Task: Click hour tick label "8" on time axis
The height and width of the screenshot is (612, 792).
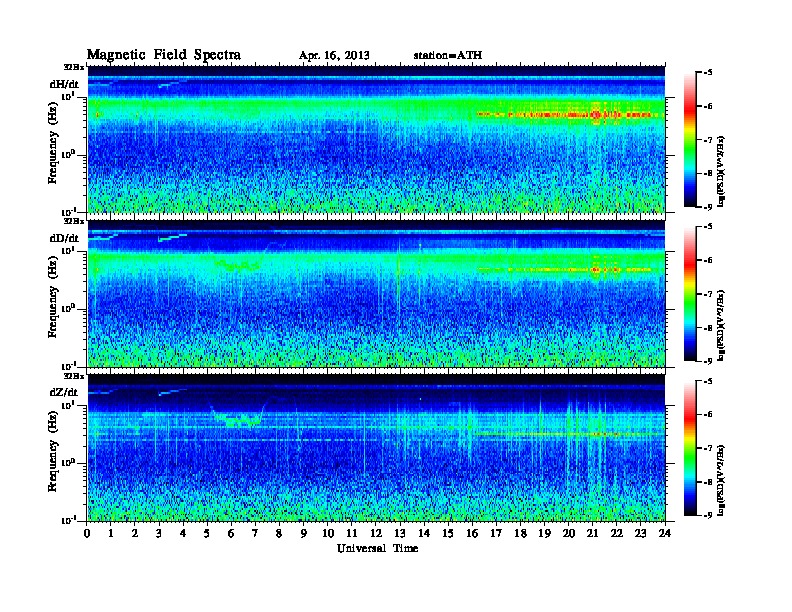Action: [x=279, y=533]
